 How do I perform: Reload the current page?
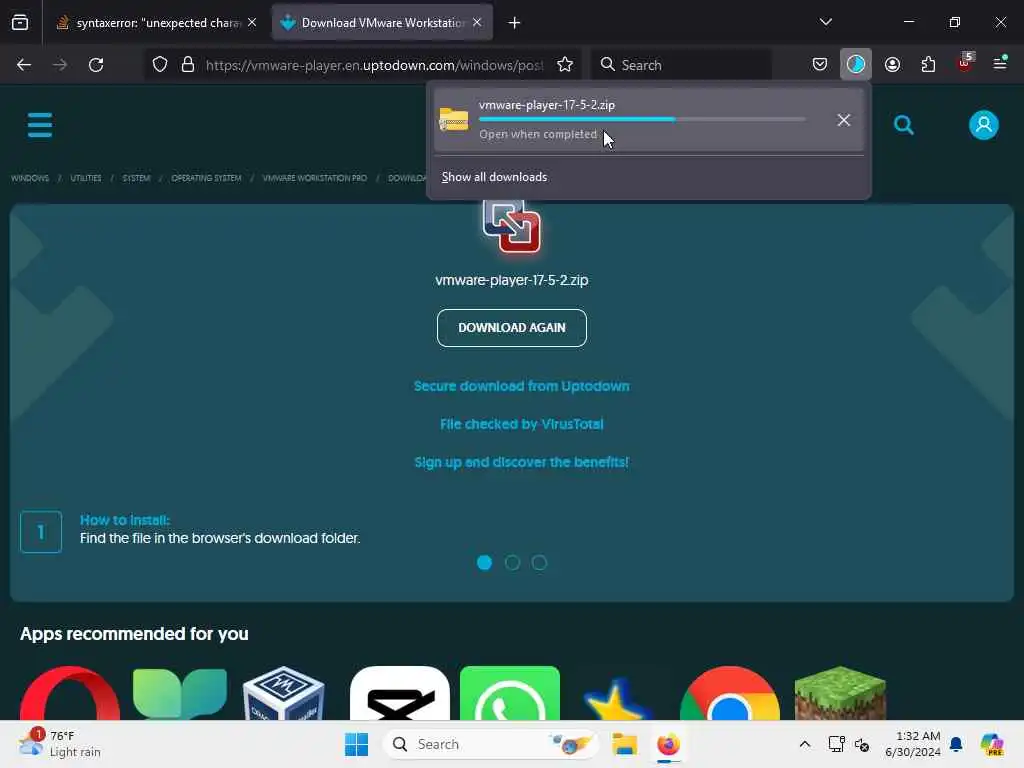pos(96,65)
